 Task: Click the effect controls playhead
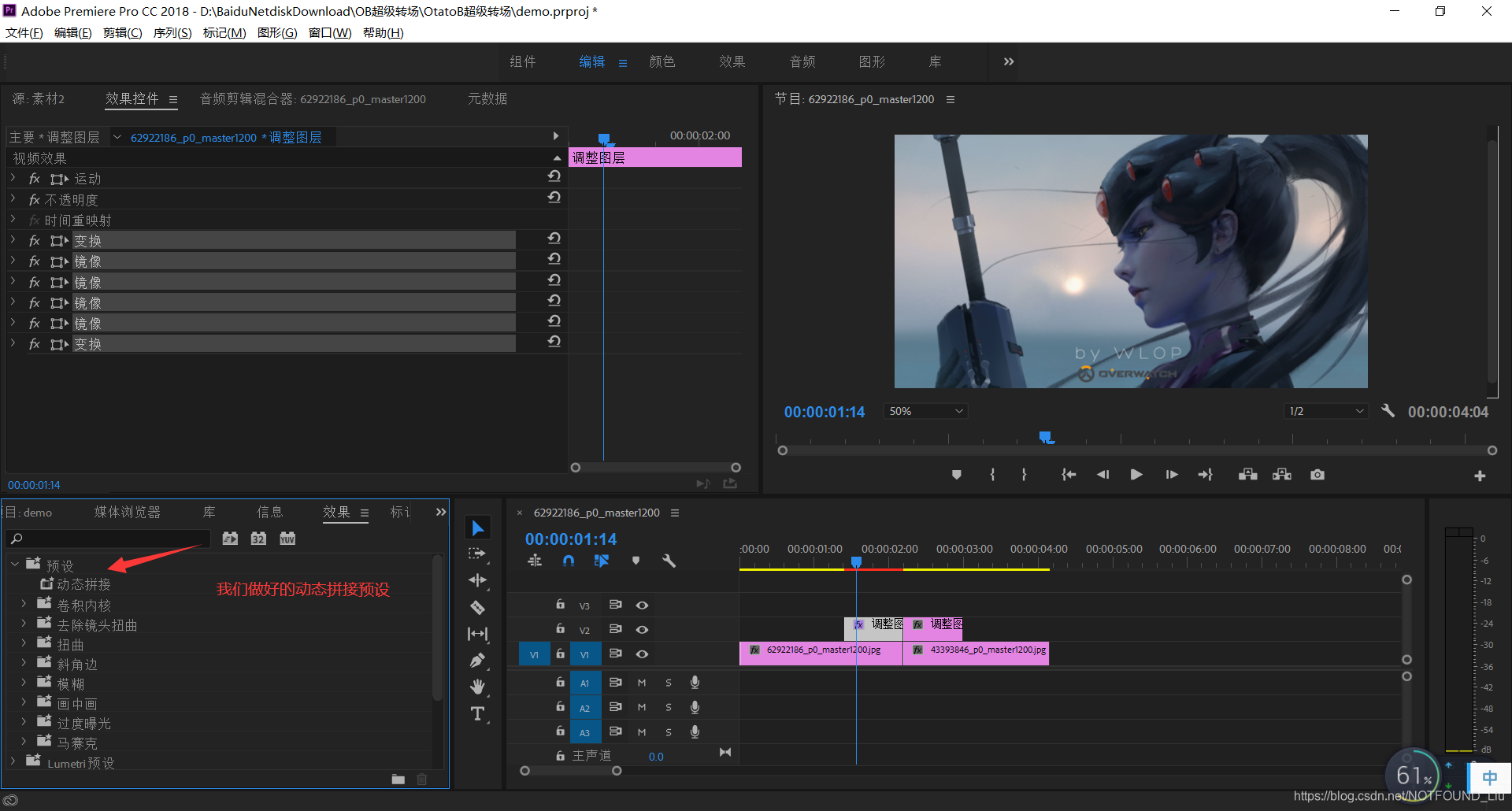pos(604,139)
